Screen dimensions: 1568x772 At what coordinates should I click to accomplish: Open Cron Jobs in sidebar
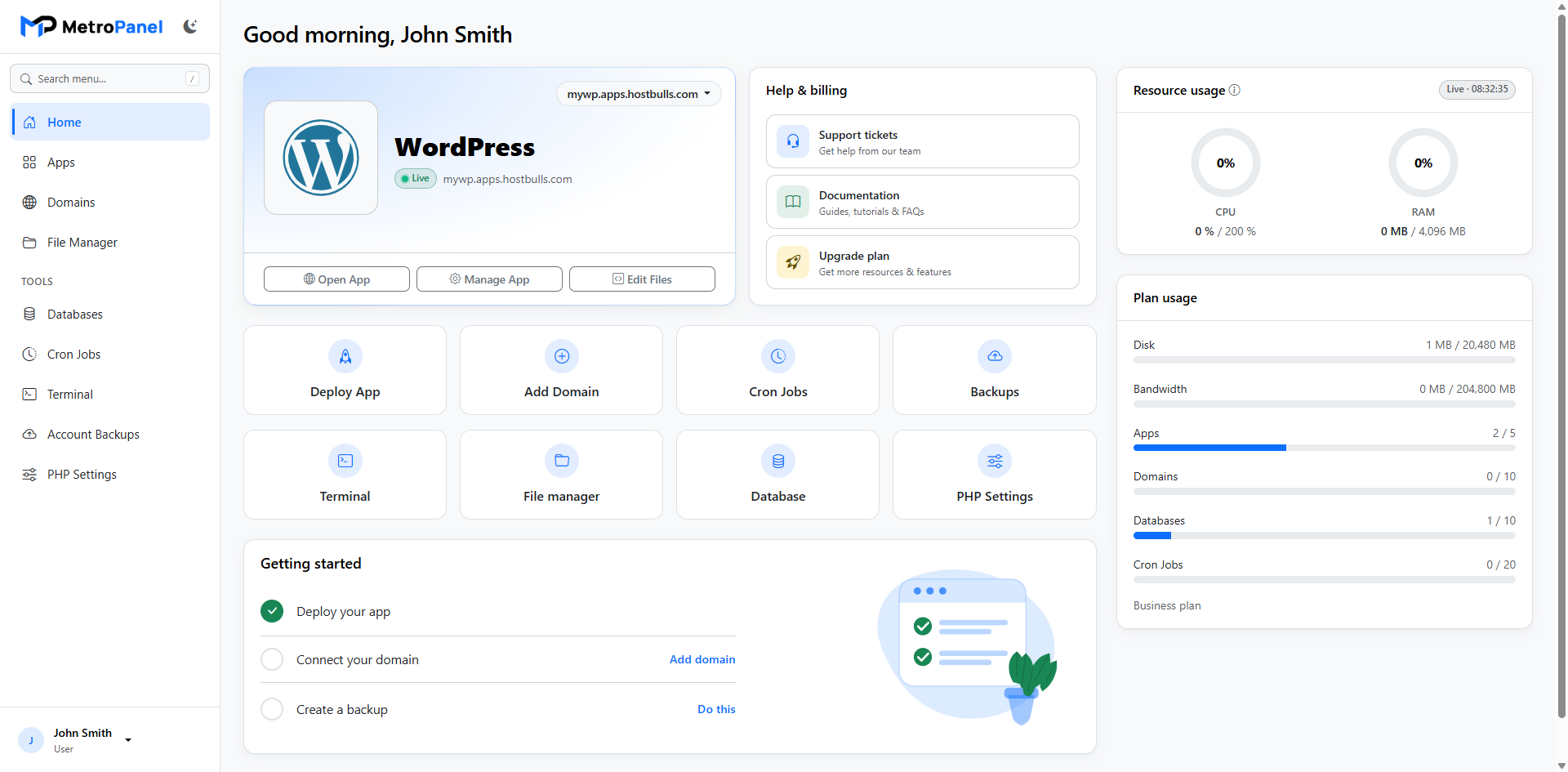pos(110,354)
